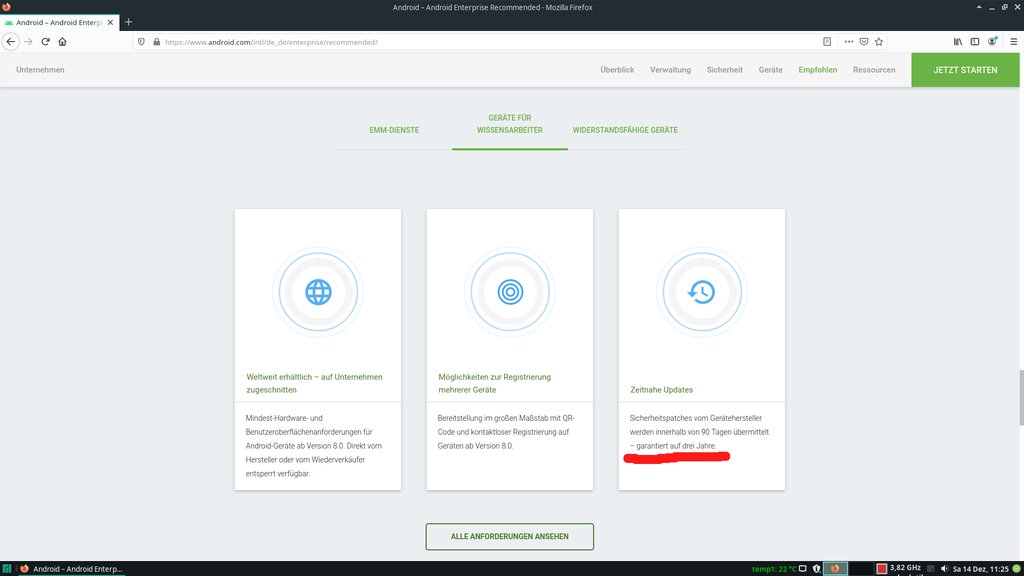Viewport: 1024px width, 576px height.
Task: Click the Mindest-Hardware description text
Action: coord(313,446)
